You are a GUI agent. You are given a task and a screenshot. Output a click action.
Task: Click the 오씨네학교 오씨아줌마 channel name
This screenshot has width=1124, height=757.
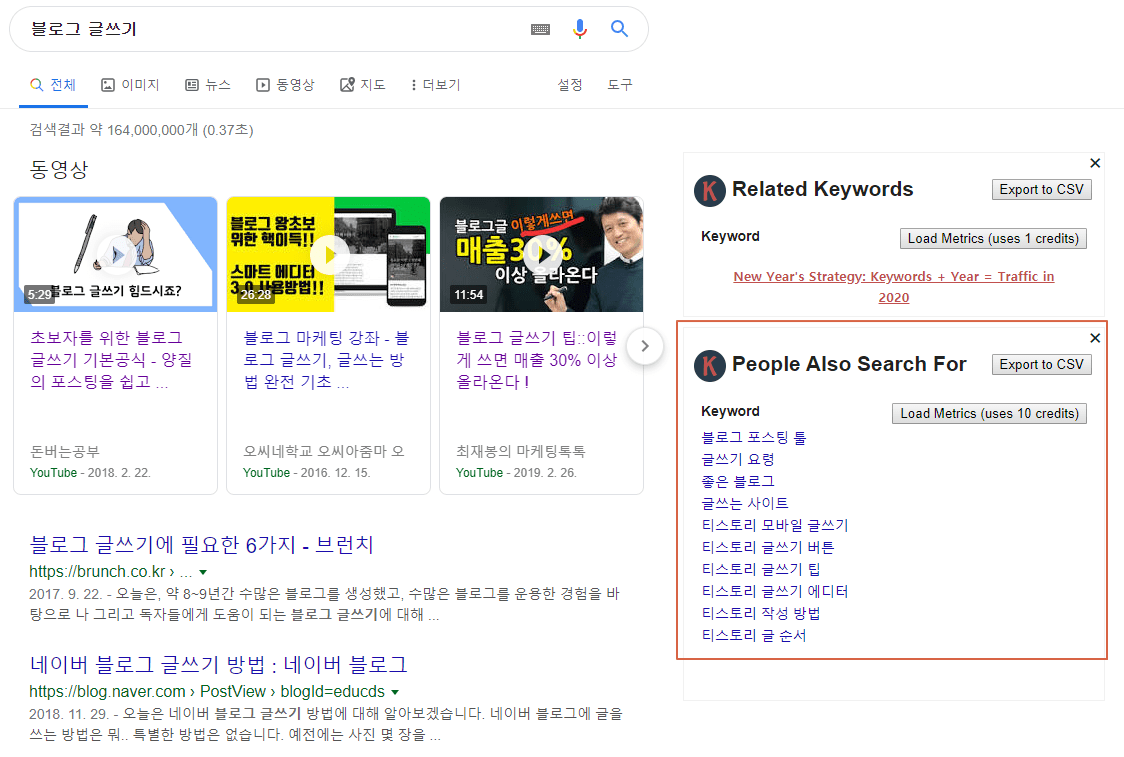pos(324,452)
